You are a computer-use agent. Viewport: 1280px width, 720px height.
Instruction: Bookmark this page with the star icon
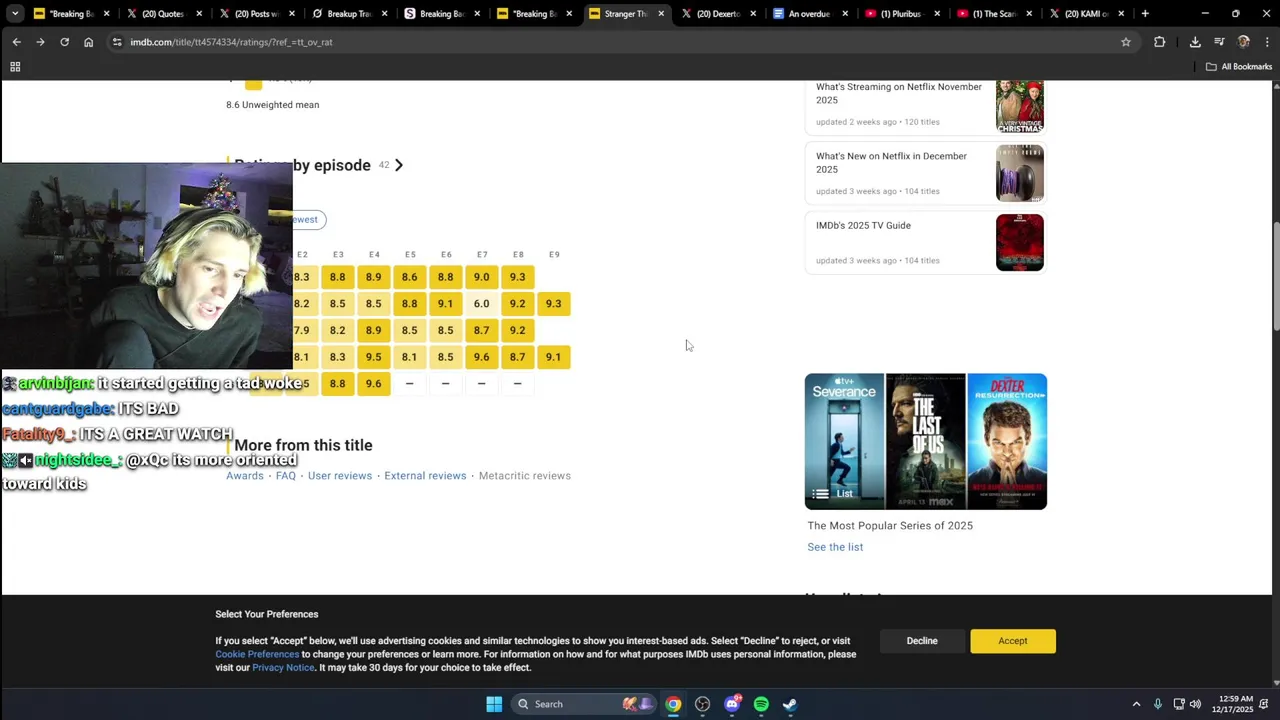[x=1125, y=42]
